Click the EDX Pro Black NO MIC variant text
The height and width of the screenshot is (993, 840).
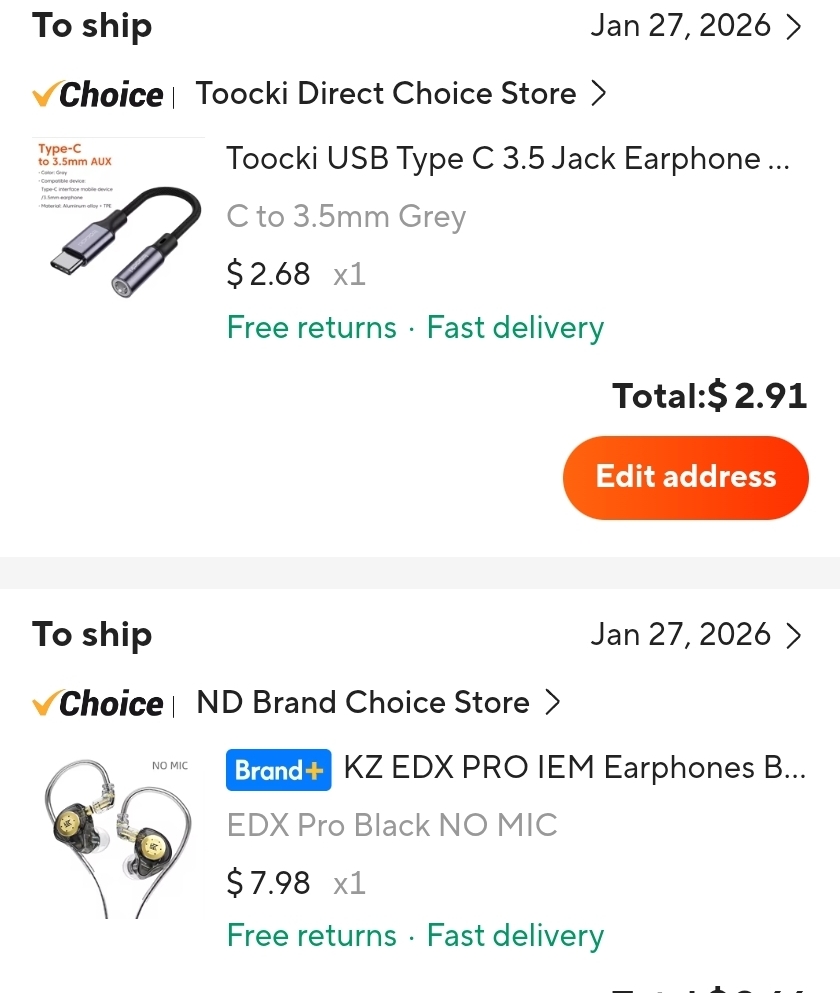coord(392,826)
